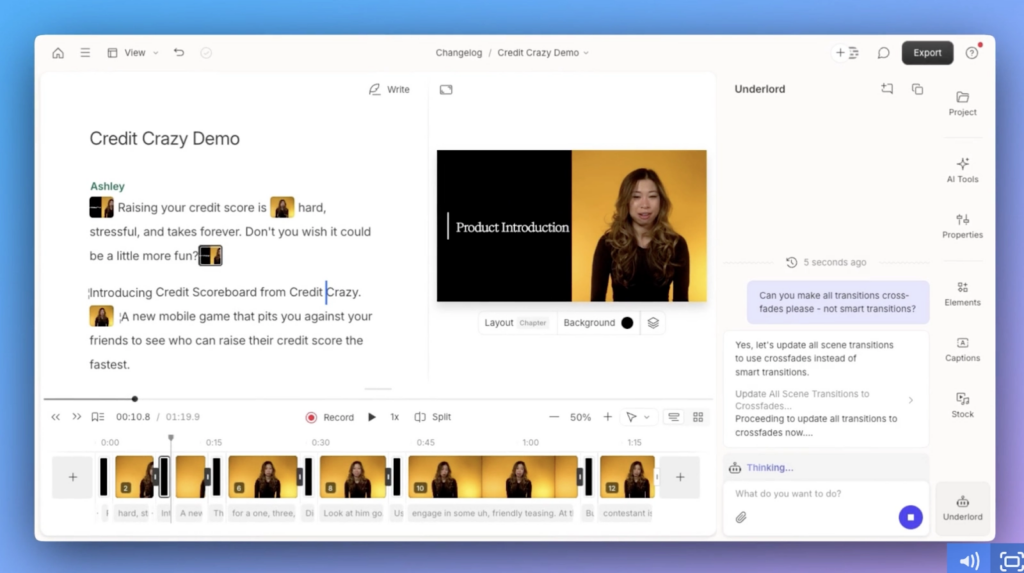Open the Elements panel in sidebar
The height and width of the screenshot is (573, 1024).
click(x=962, y=293)
